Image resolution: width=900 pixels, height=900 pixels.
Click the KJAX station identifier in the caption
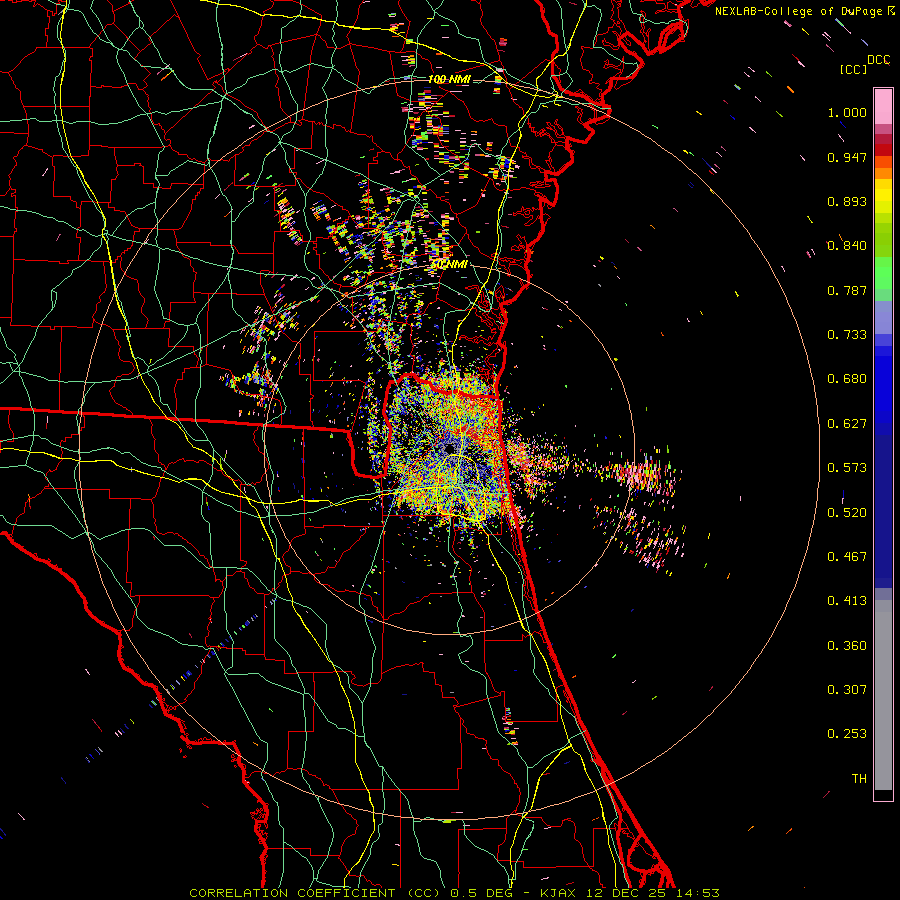pos(559,893)
